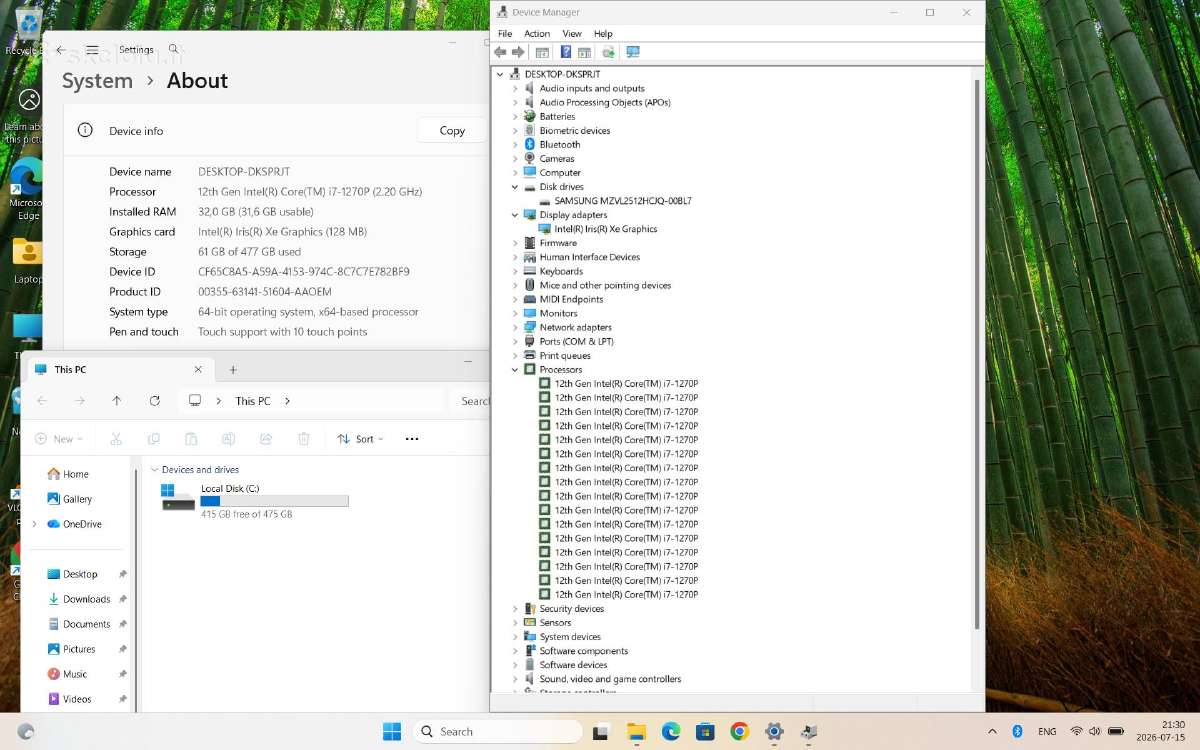The height and width of the screenshot is (750, 1200).
Task: Select Local Disk (C:) drive
Action: (255, 500)
